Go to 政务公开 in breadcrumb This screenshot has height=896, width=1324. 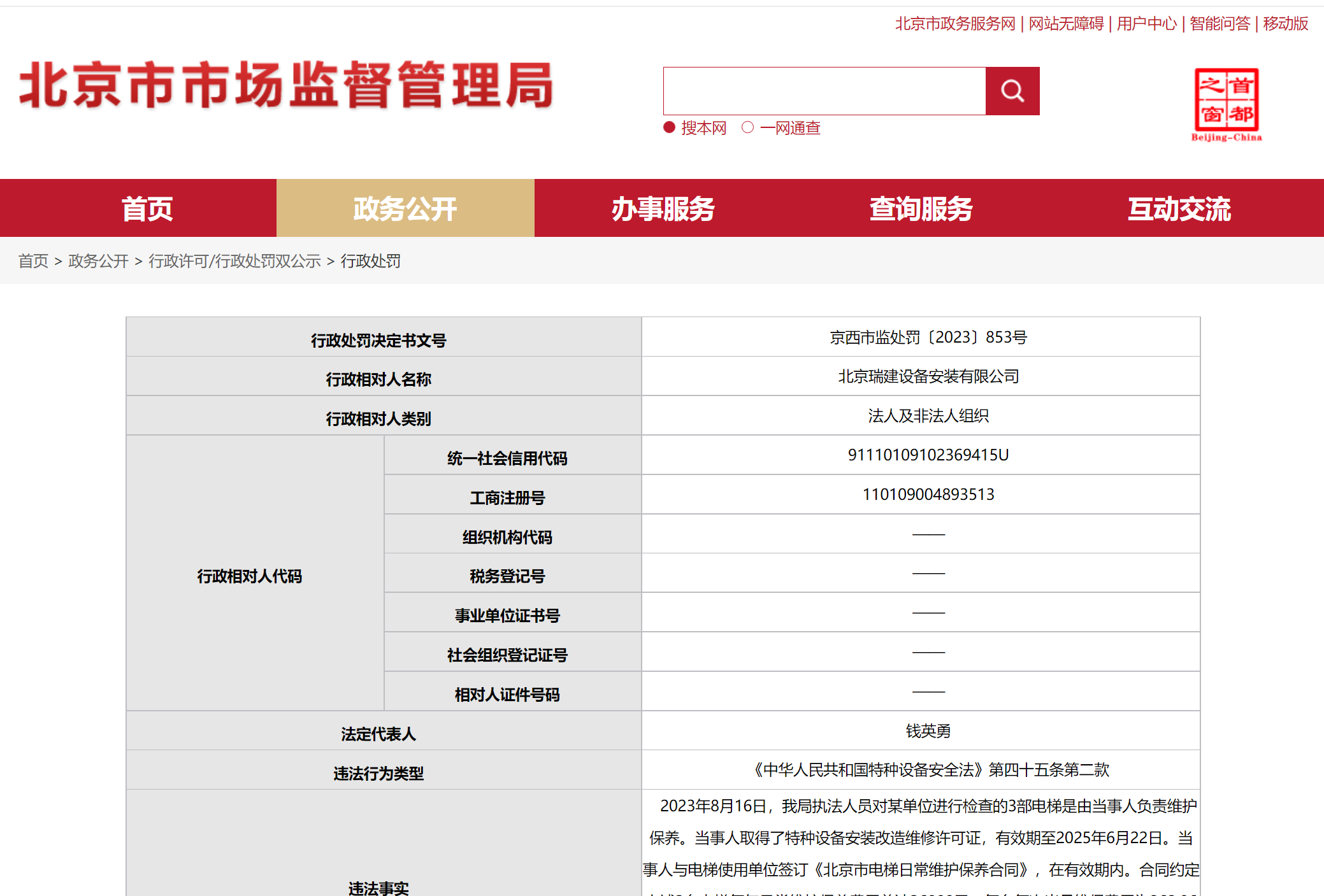tap(98, 261)
